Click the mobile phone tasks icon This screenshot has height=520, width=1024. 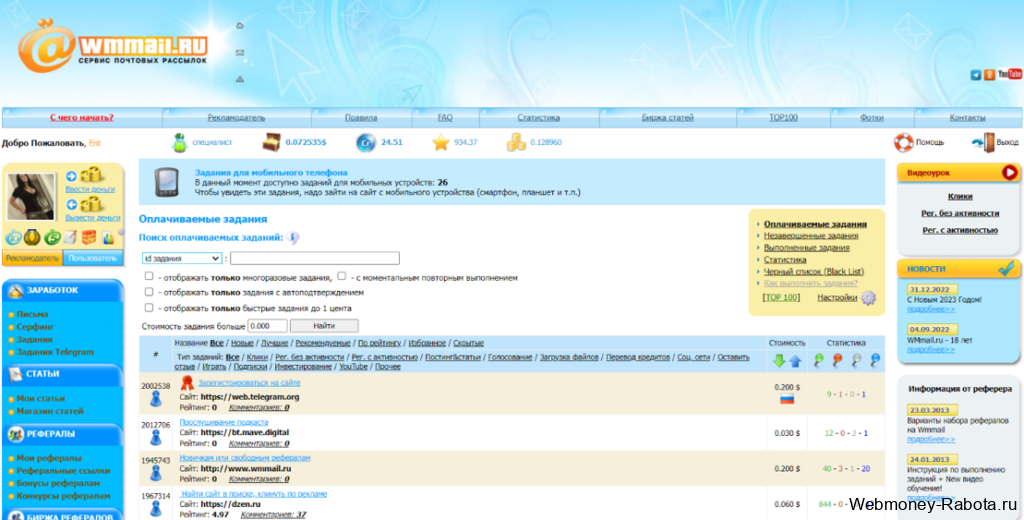pyautogui.click(x=167, y=183)
